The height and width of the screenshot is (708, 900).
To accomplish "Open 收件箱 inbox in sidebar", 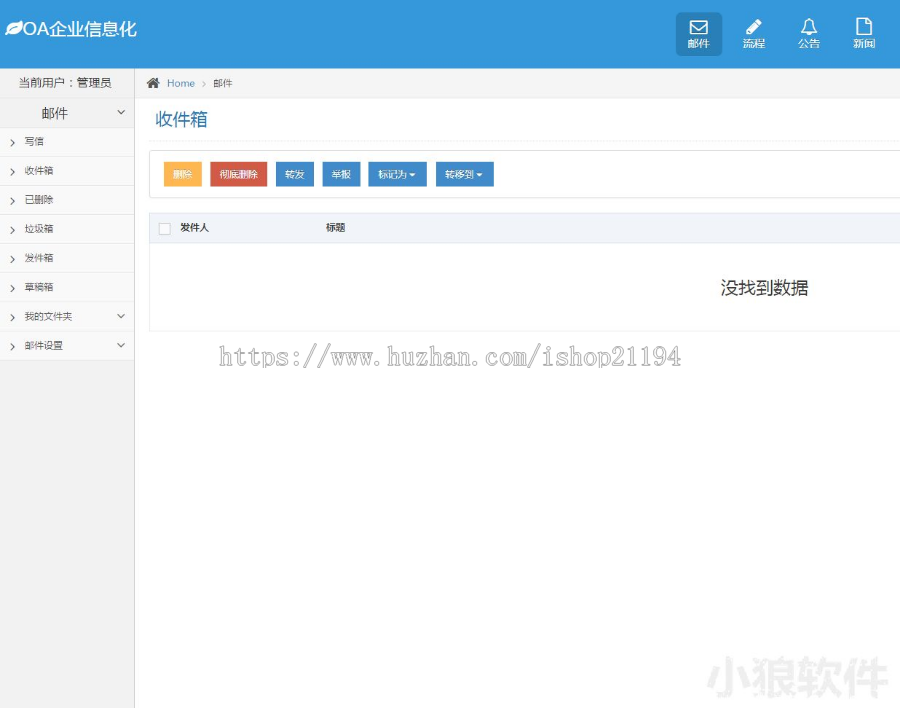I will tap(67, 171).
